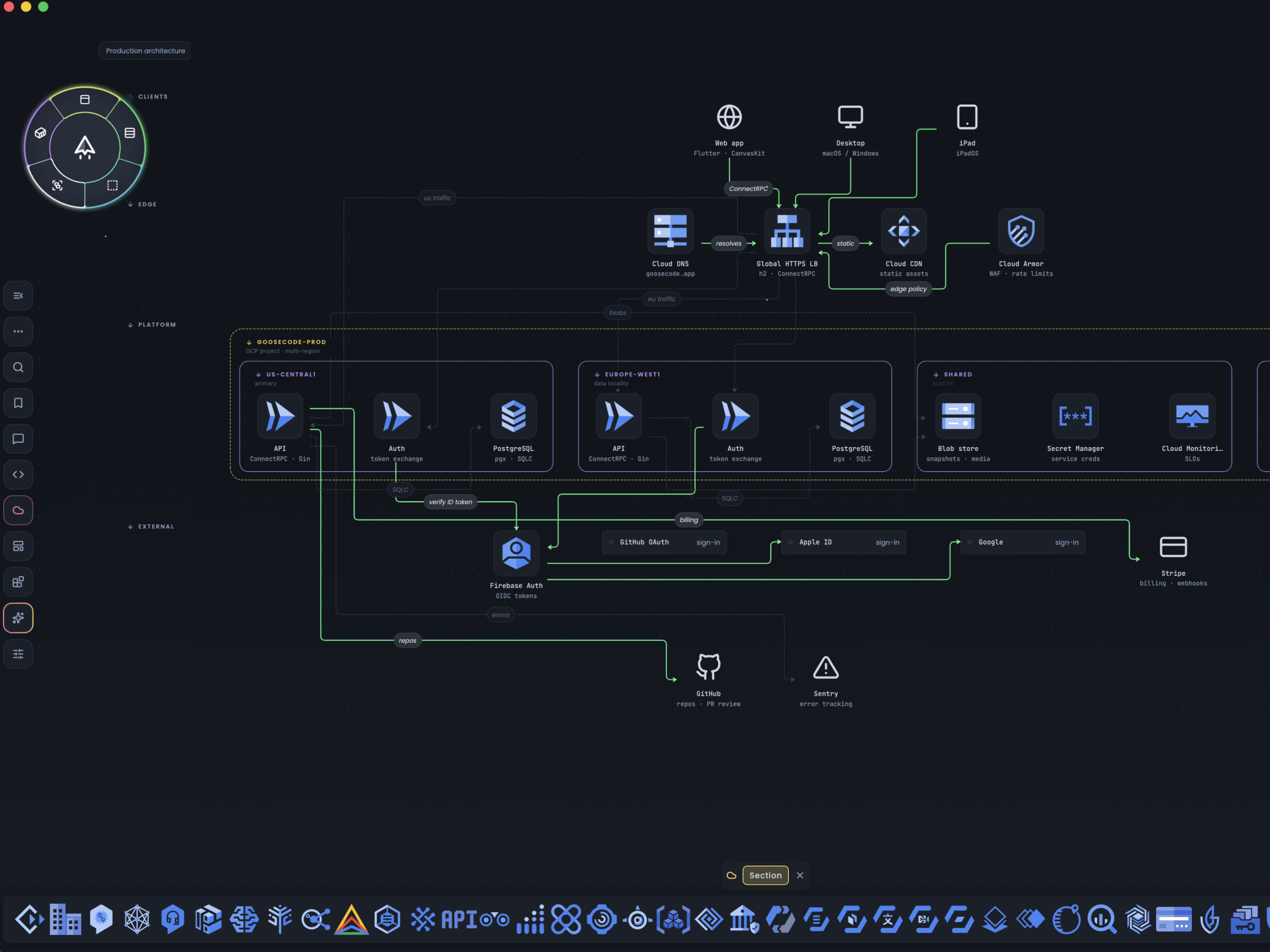Select the dashed square marquee segment
The height and width of the screenshot is (952, 1270).
(x=112, y=185)
